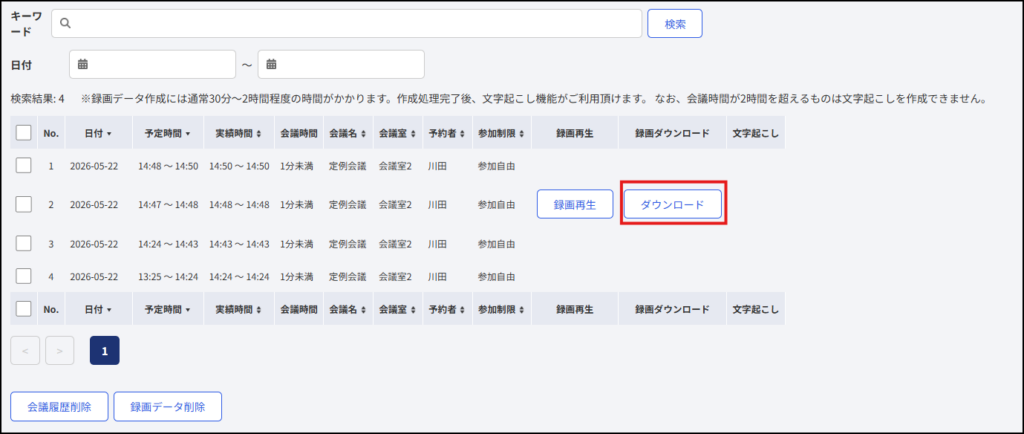1024x434 pixels.
Task: Sort by 参加制限 in top header
Action: point(502,133)
